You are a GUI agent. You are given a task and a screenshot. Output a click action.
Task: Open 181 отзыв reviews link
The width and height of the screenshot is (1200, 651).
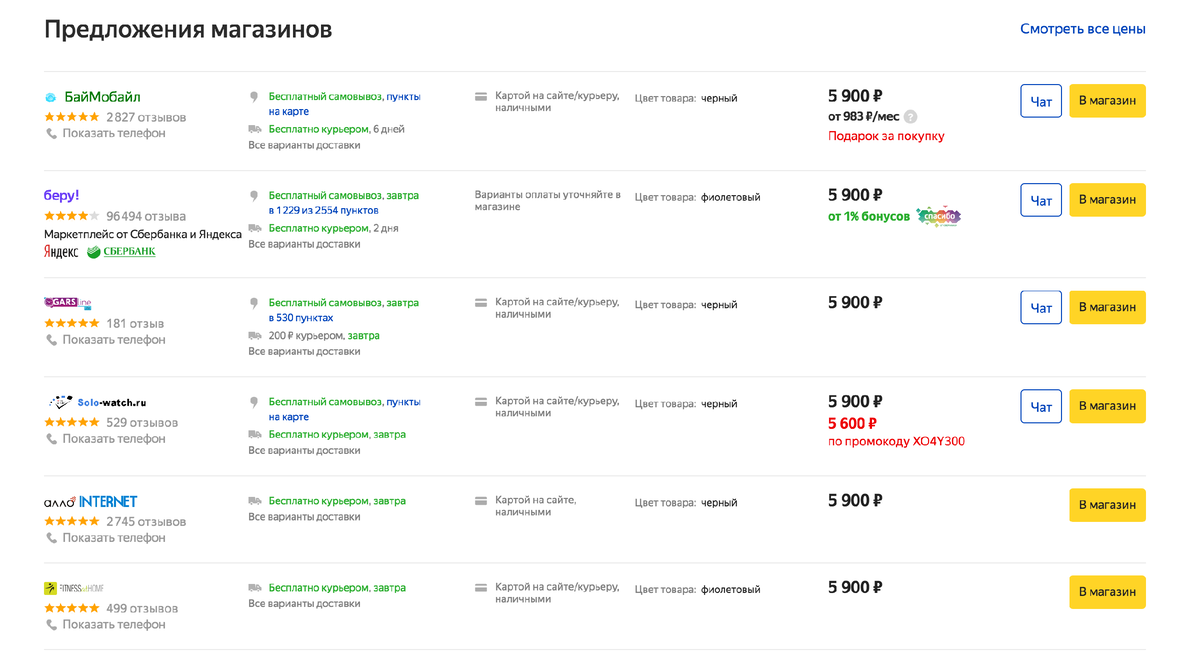[135, 324]
